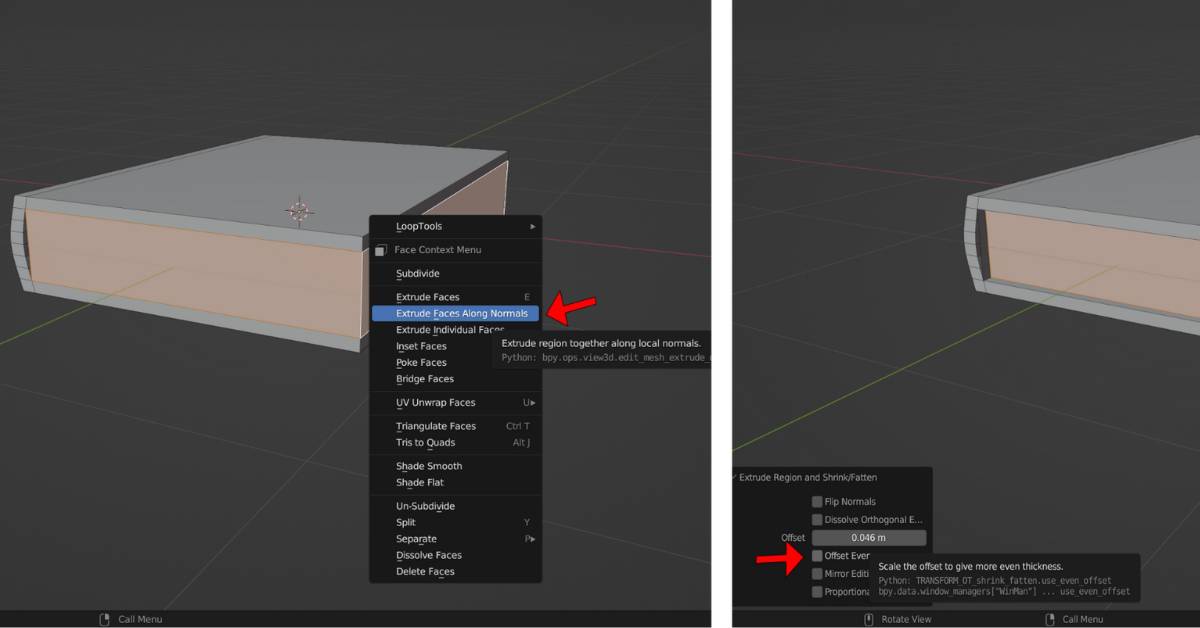Click the Offset value field showing 0.046 m
This screenshot has width=1200, height=628.
click(x=868, y=537)
